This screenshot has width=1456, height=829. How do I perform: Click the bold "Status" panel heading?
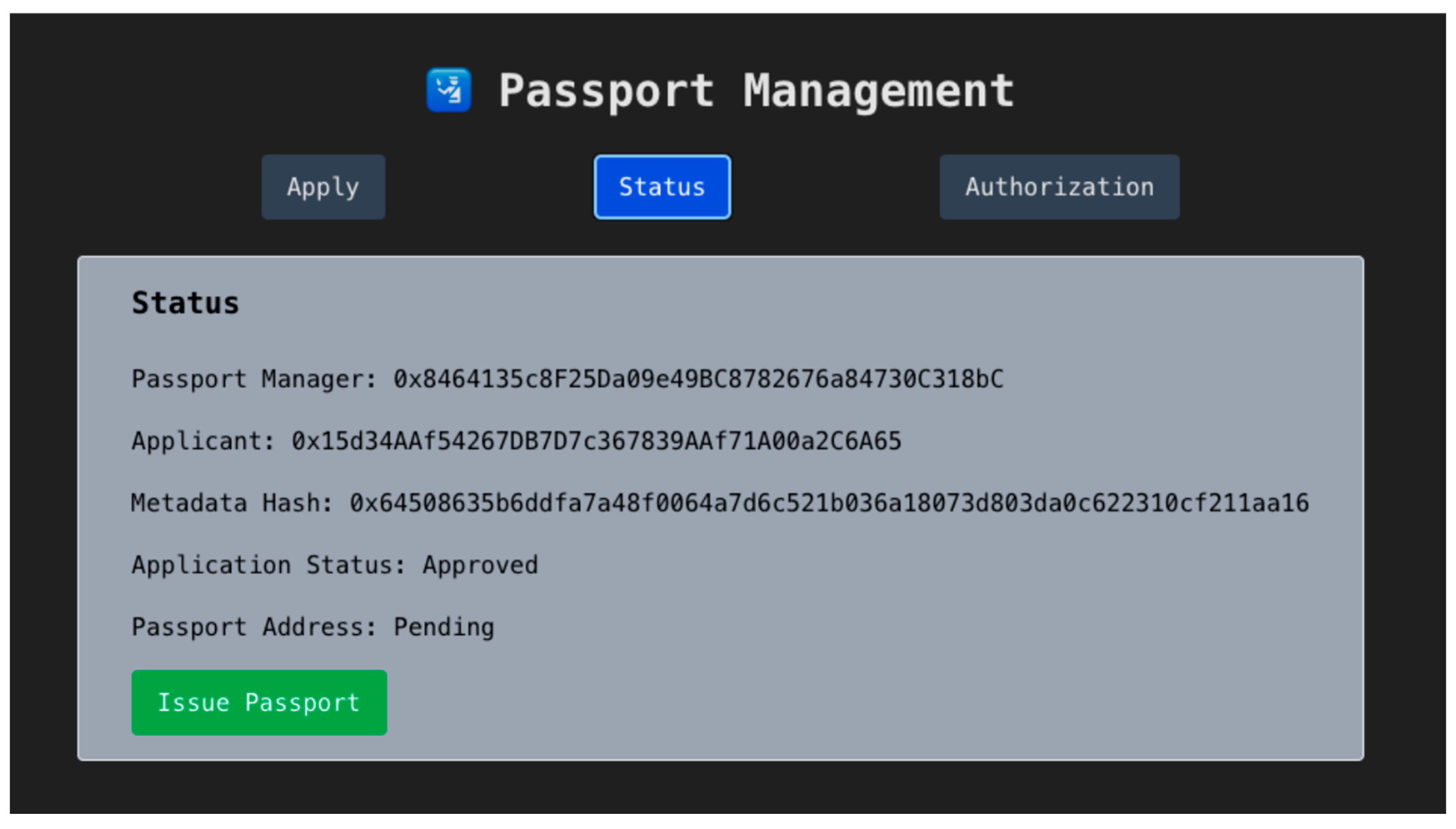click(x=185, y=303)
